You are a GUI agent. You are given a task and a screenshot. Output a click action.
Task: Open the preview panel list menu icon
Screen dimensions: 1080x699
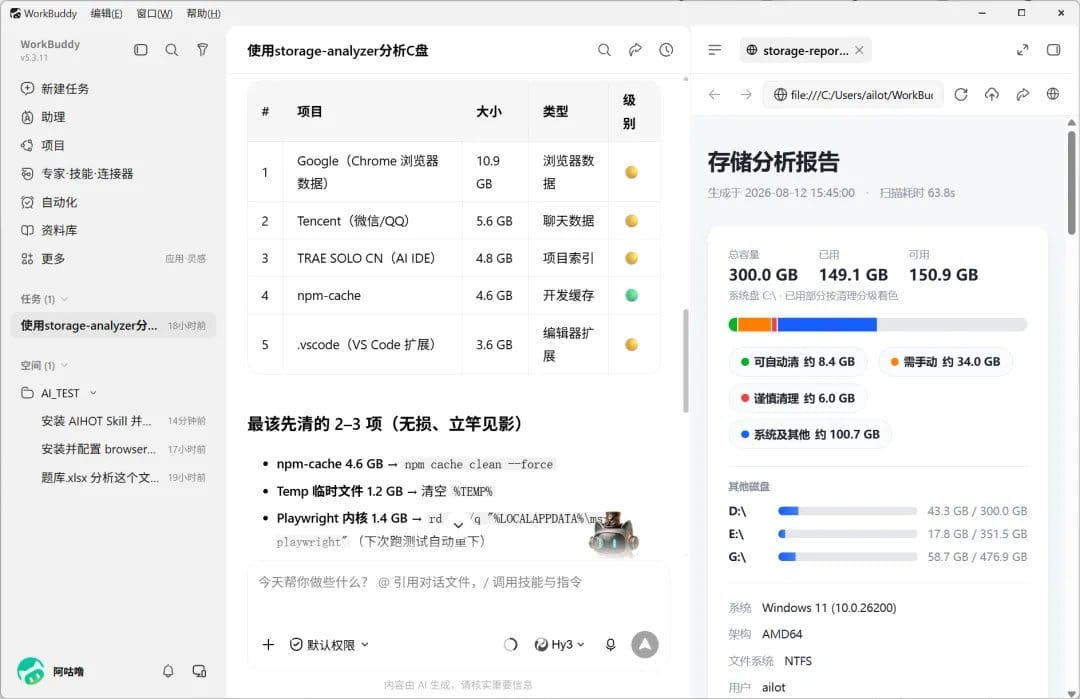pyautogui.click(x=715, y=50)
